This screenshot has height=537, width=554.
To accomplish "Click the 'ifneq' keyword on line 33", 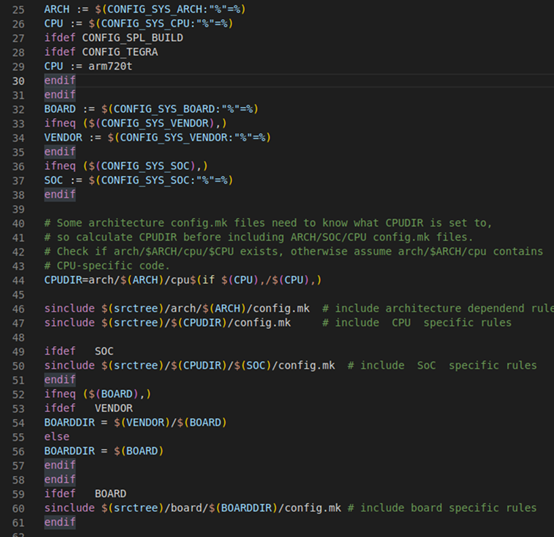I will tap(60, 123).
